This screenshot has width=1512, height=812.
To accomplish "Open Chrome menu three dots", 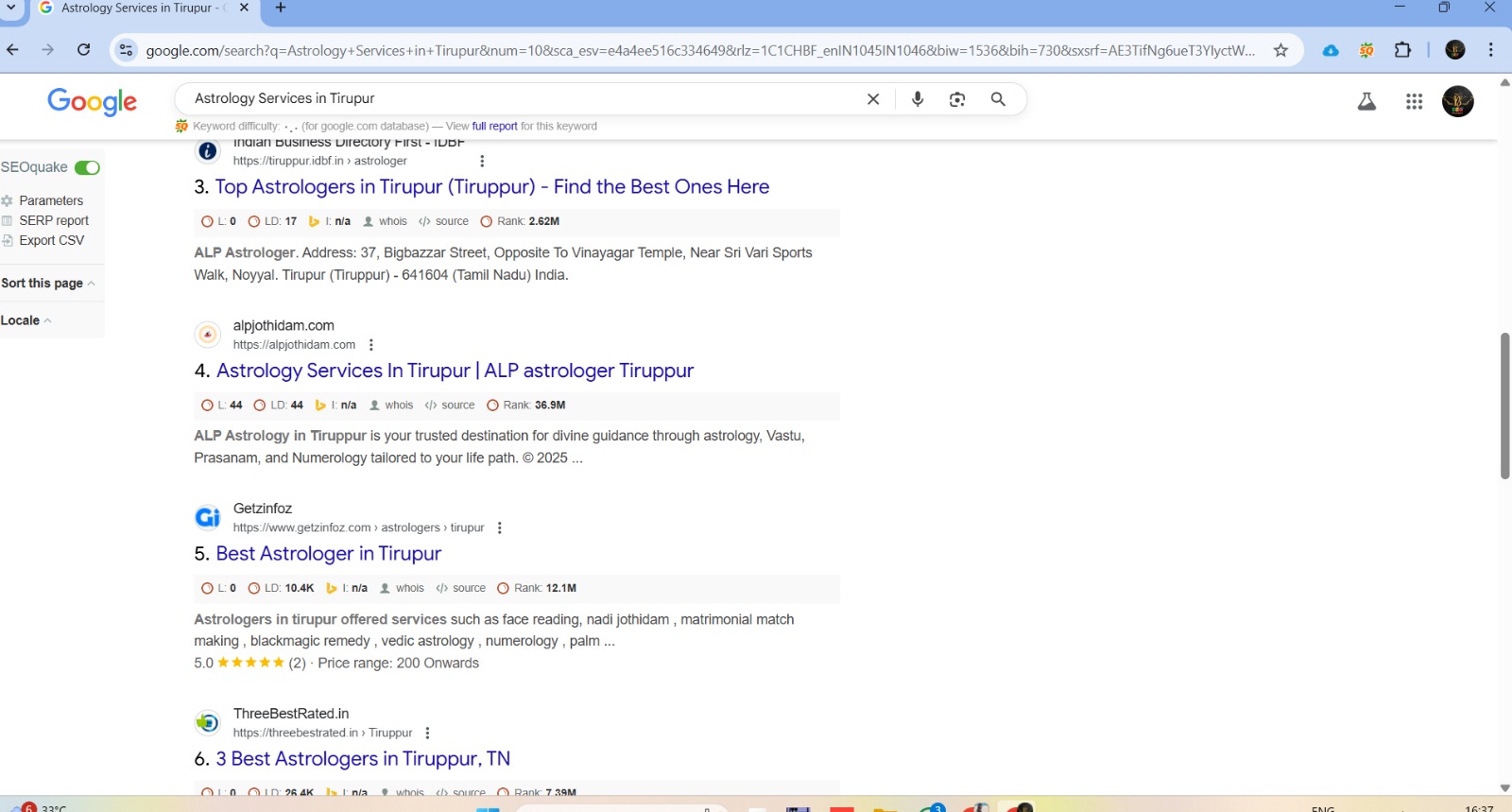I will point(1491,50).
